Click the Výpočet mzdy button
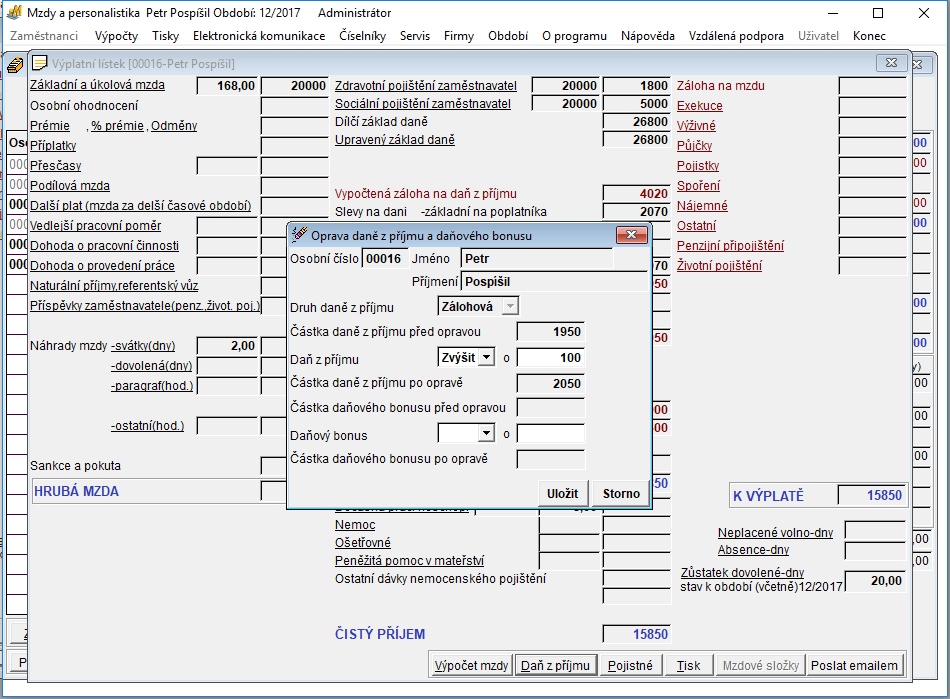Screen dimensions: 950x699 point(471,665)
